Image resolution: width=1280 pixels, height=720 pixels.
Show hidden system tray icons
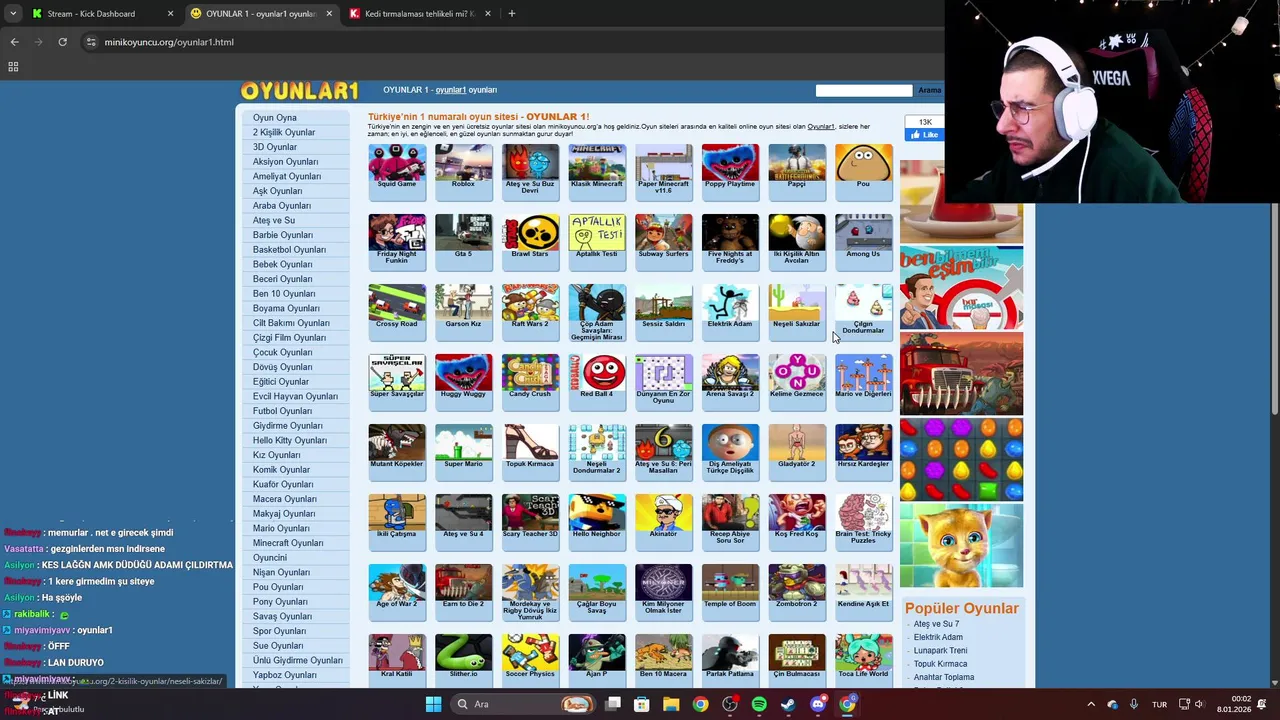coord(1091,704)
